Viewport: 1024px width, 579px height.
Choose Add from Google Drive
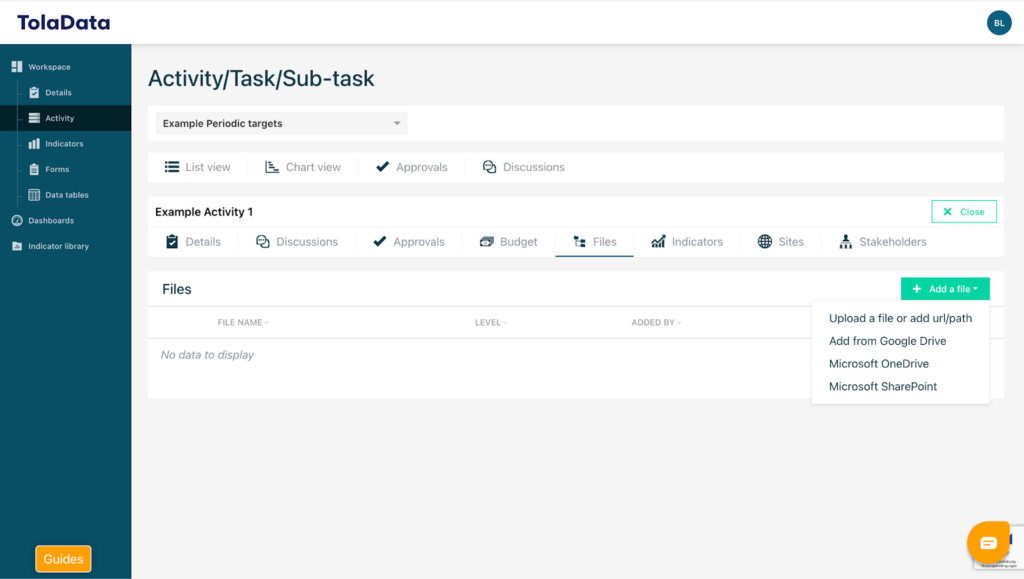887,341
